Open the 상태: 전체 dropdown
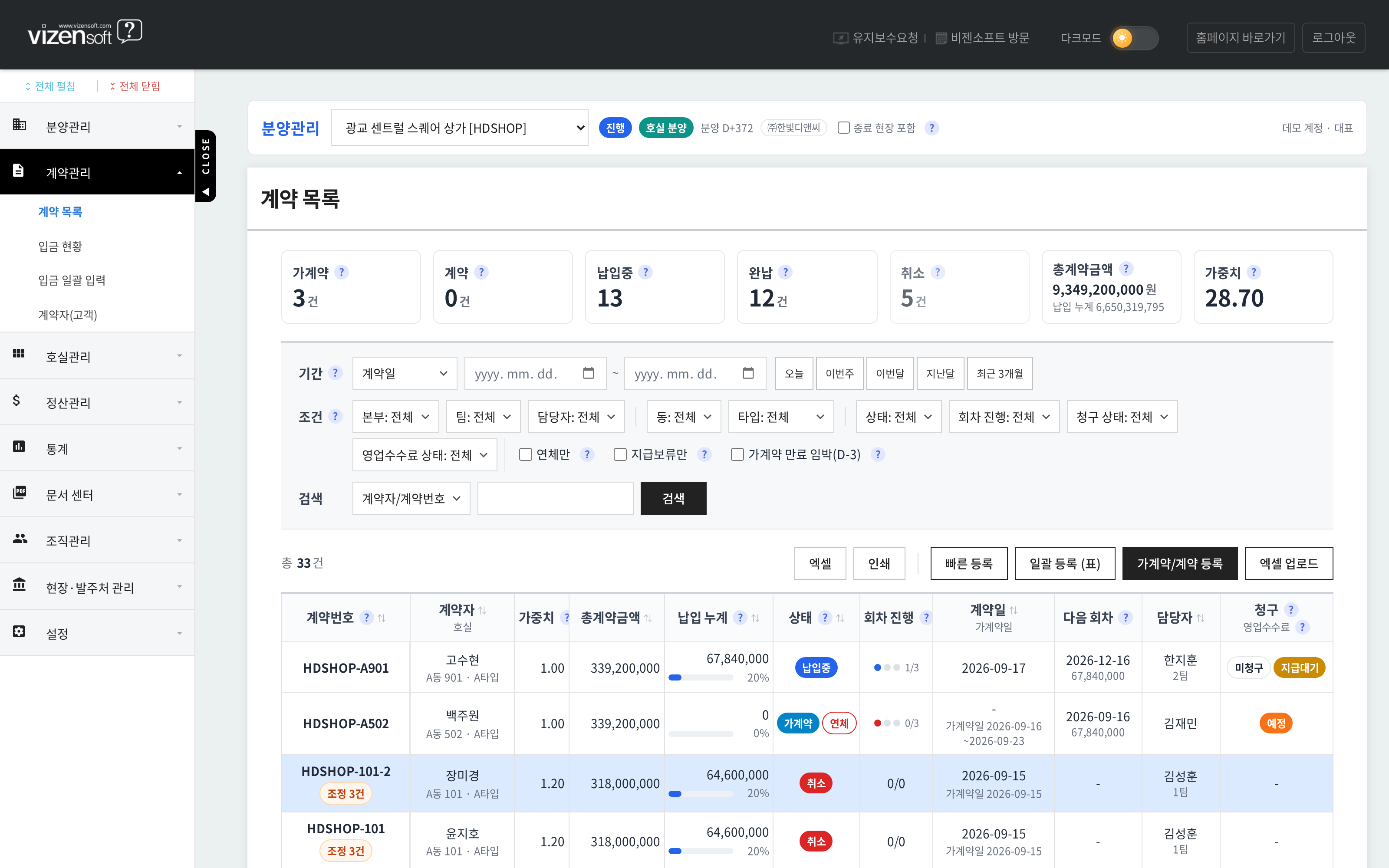Viewport: 1389px width, 868px height. [x=898, y=416]
